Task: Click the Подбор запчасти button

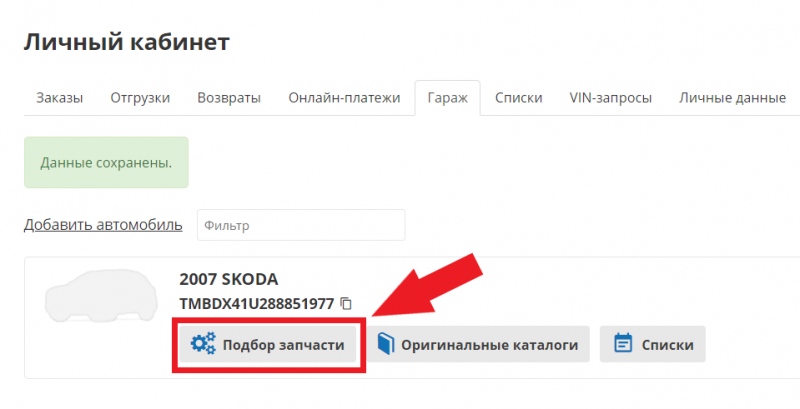Action: click(x=268, y=344)
